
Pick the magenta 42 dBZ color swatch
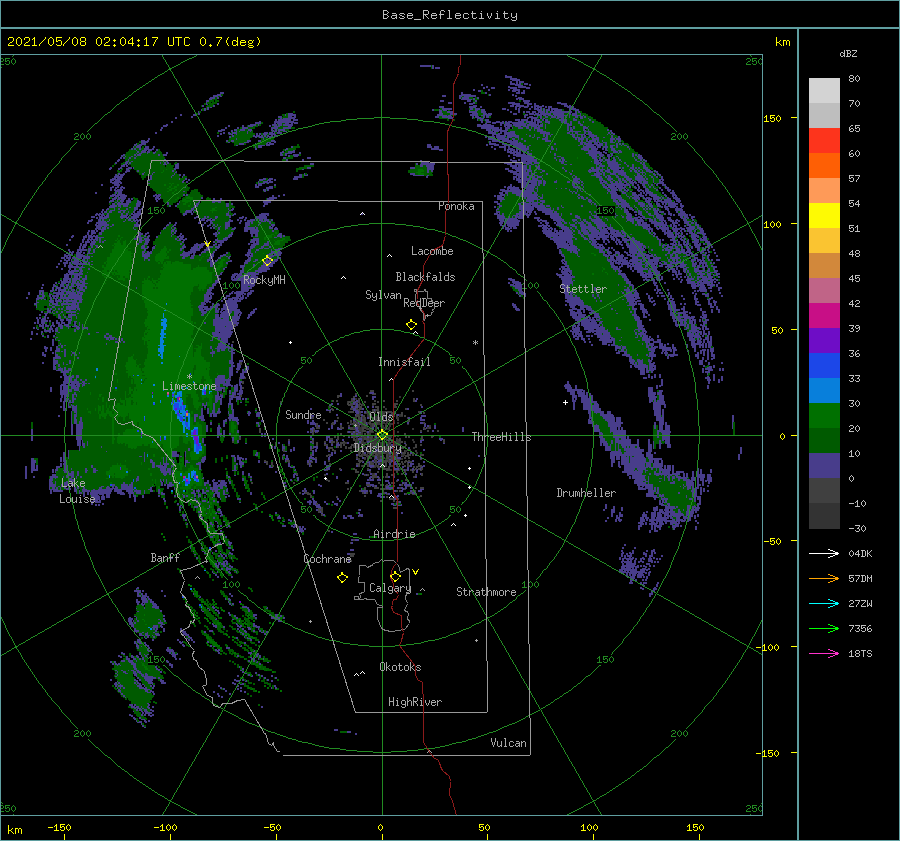pyautogui.click(x=824, y=315)
